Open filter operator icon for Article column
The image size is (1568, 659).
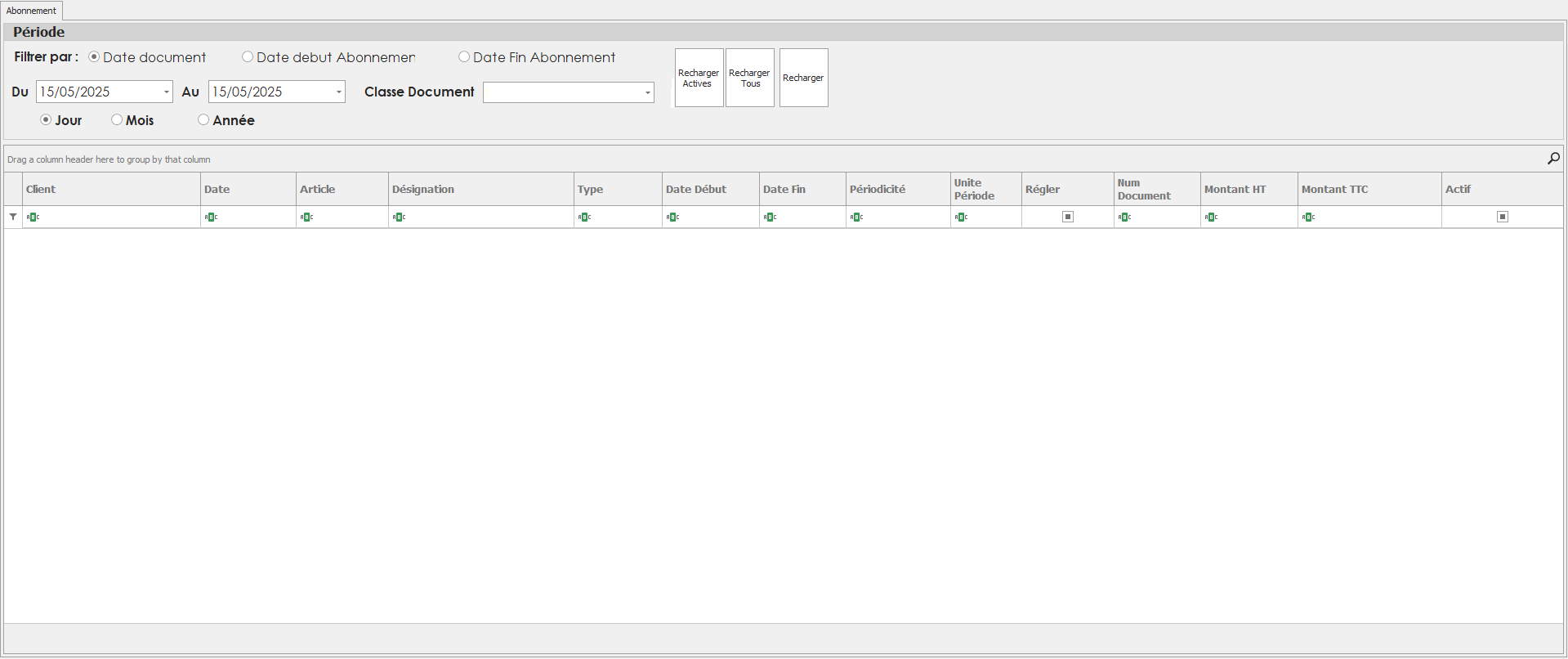tap(306, 217)
